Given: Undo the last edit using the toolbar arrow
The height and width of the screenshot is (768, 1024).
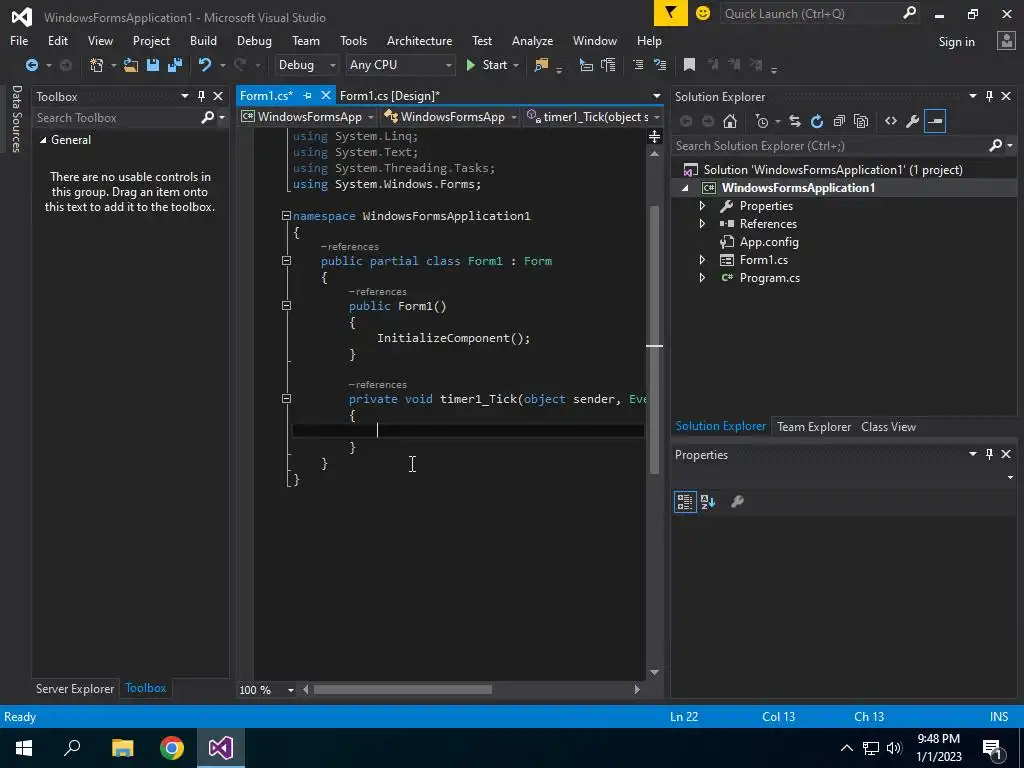Looking at the screenshot, I should pos(205,65).
